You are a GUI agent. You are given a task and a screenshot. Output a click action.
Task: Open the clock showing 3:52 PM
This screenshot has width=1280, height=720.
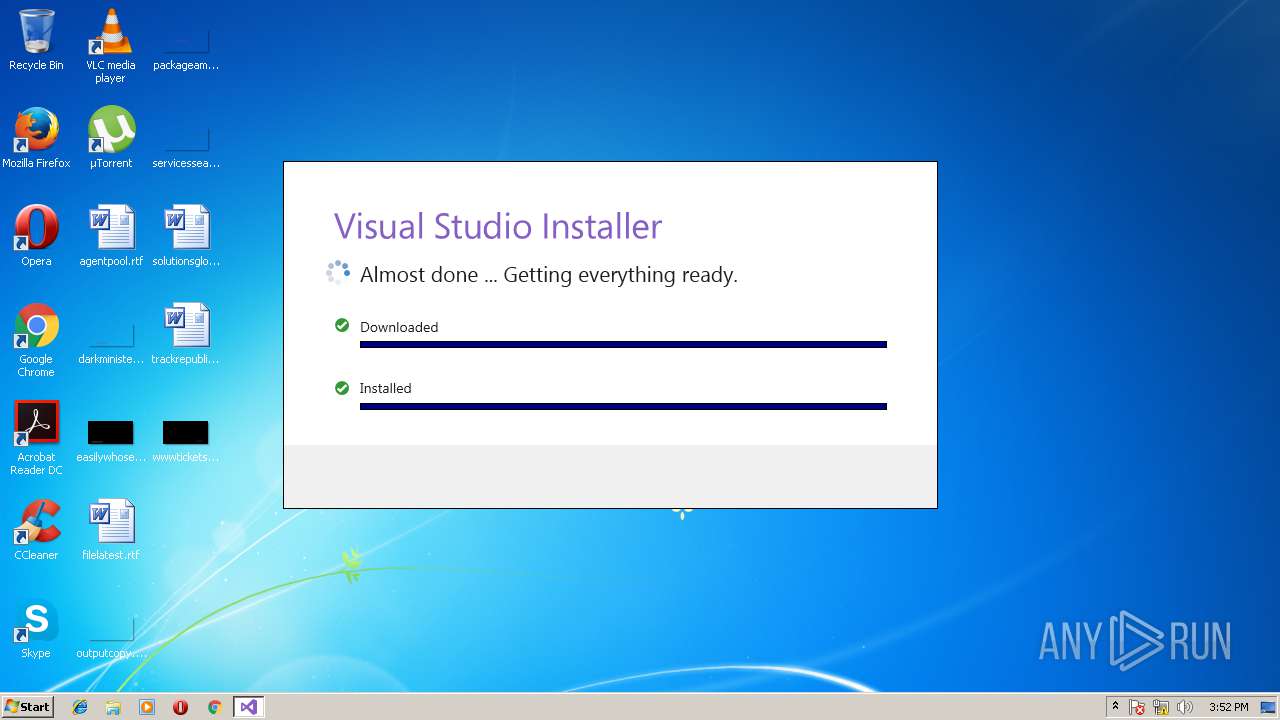[1228, 707]
